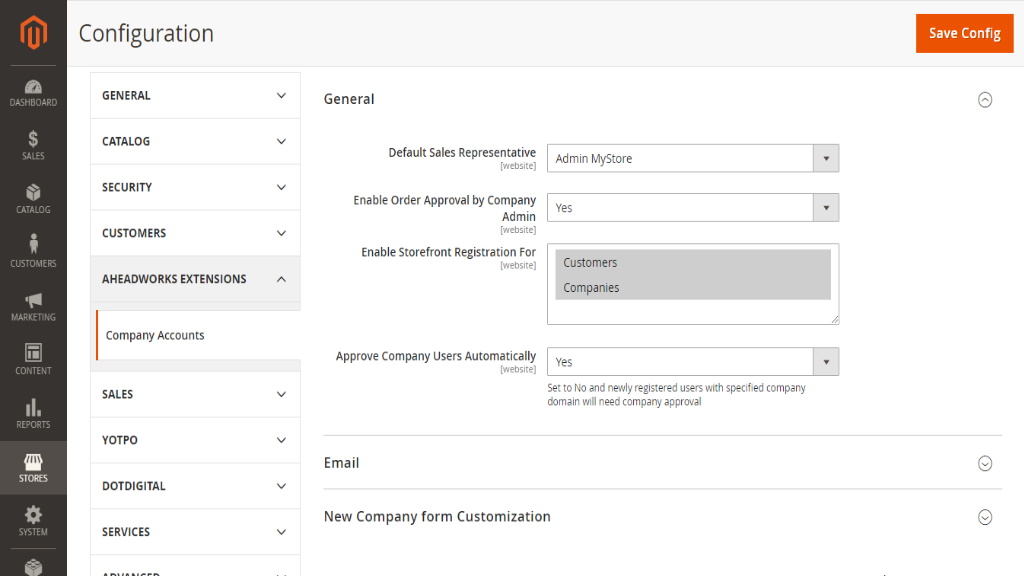Select Companies in the registration multiselect
The height and width of the screenshot is (576, 1024).
click(693, 287)
